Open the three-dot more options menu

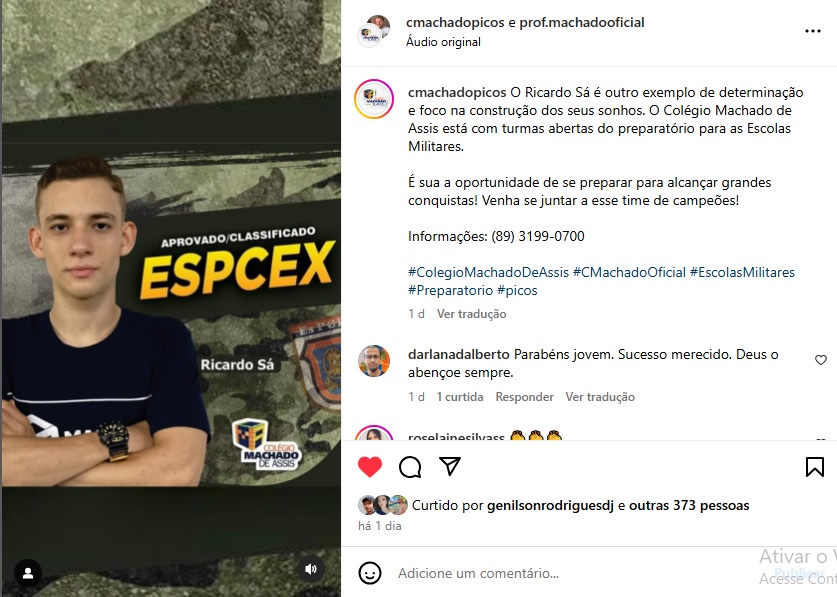812,31
